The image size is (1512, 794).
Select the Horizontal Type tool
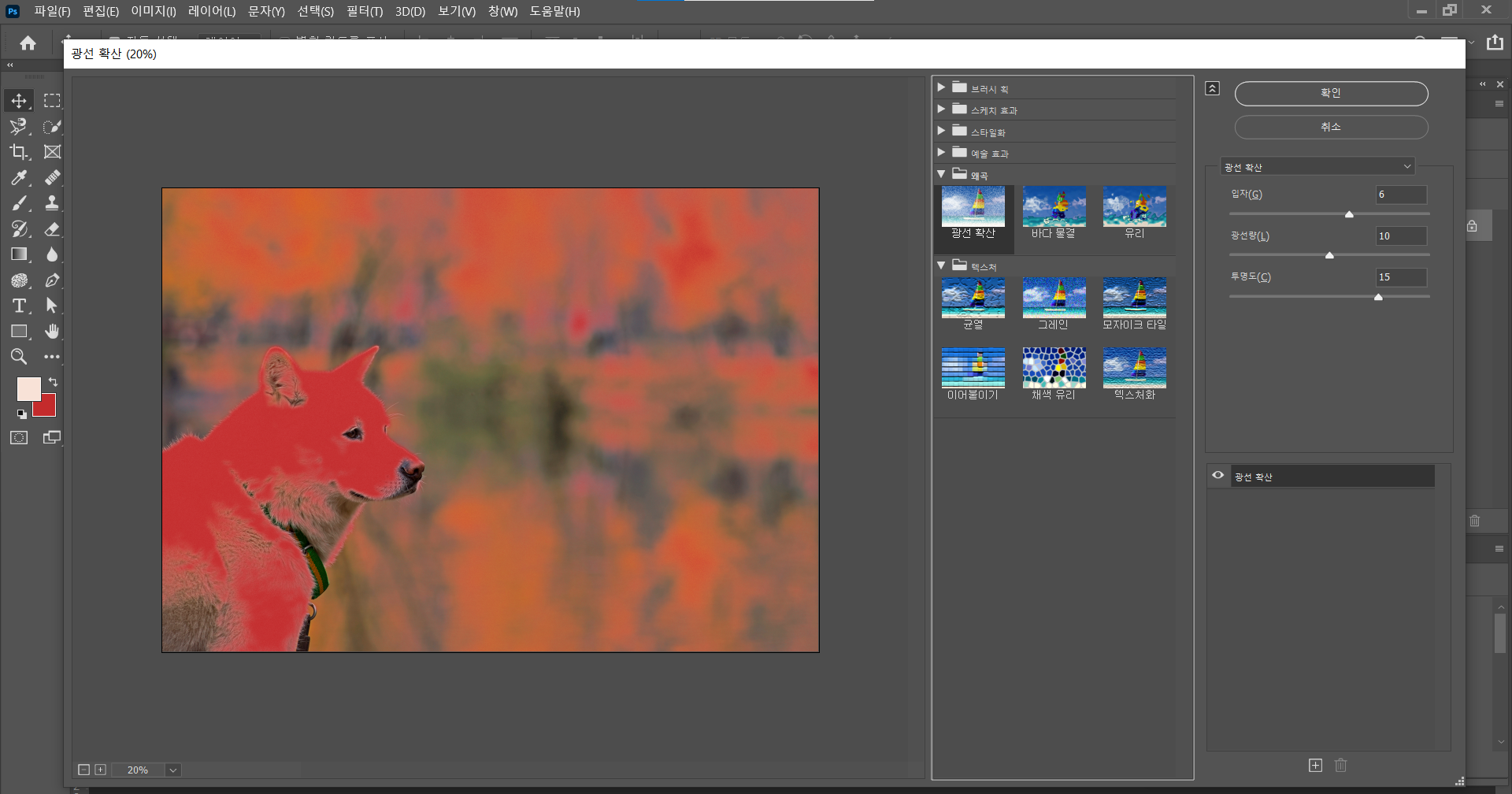point(19,306)
